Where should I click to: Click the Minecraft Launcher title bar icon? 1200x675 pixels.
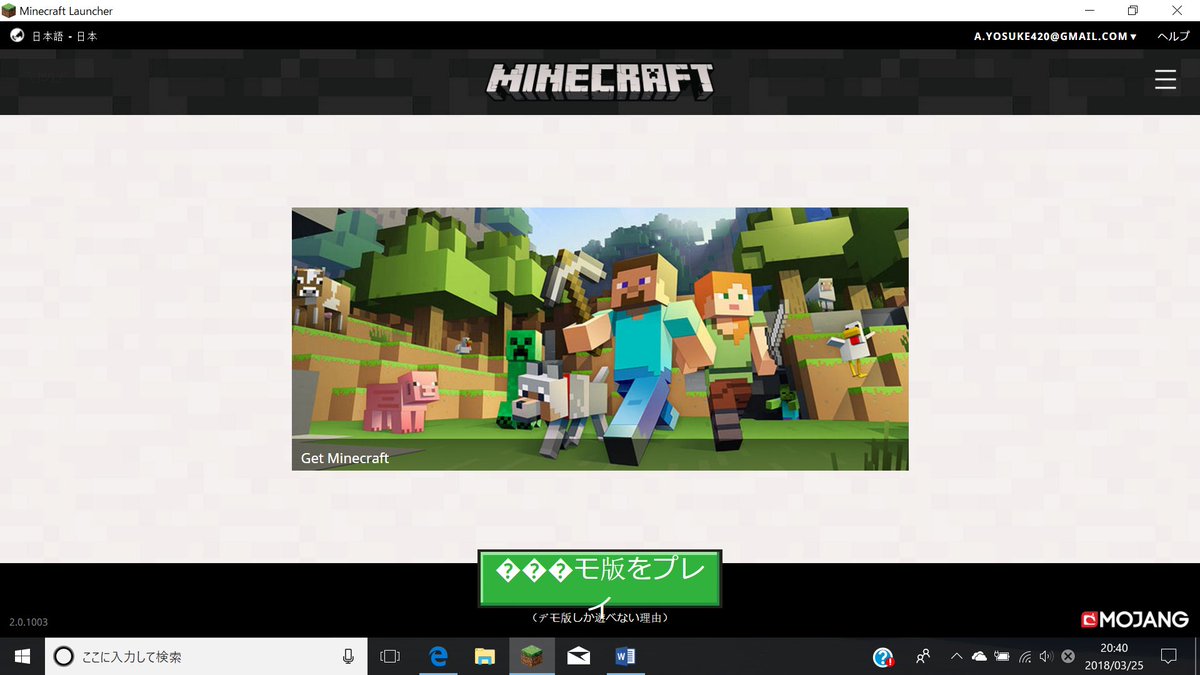tap(9, 10)
